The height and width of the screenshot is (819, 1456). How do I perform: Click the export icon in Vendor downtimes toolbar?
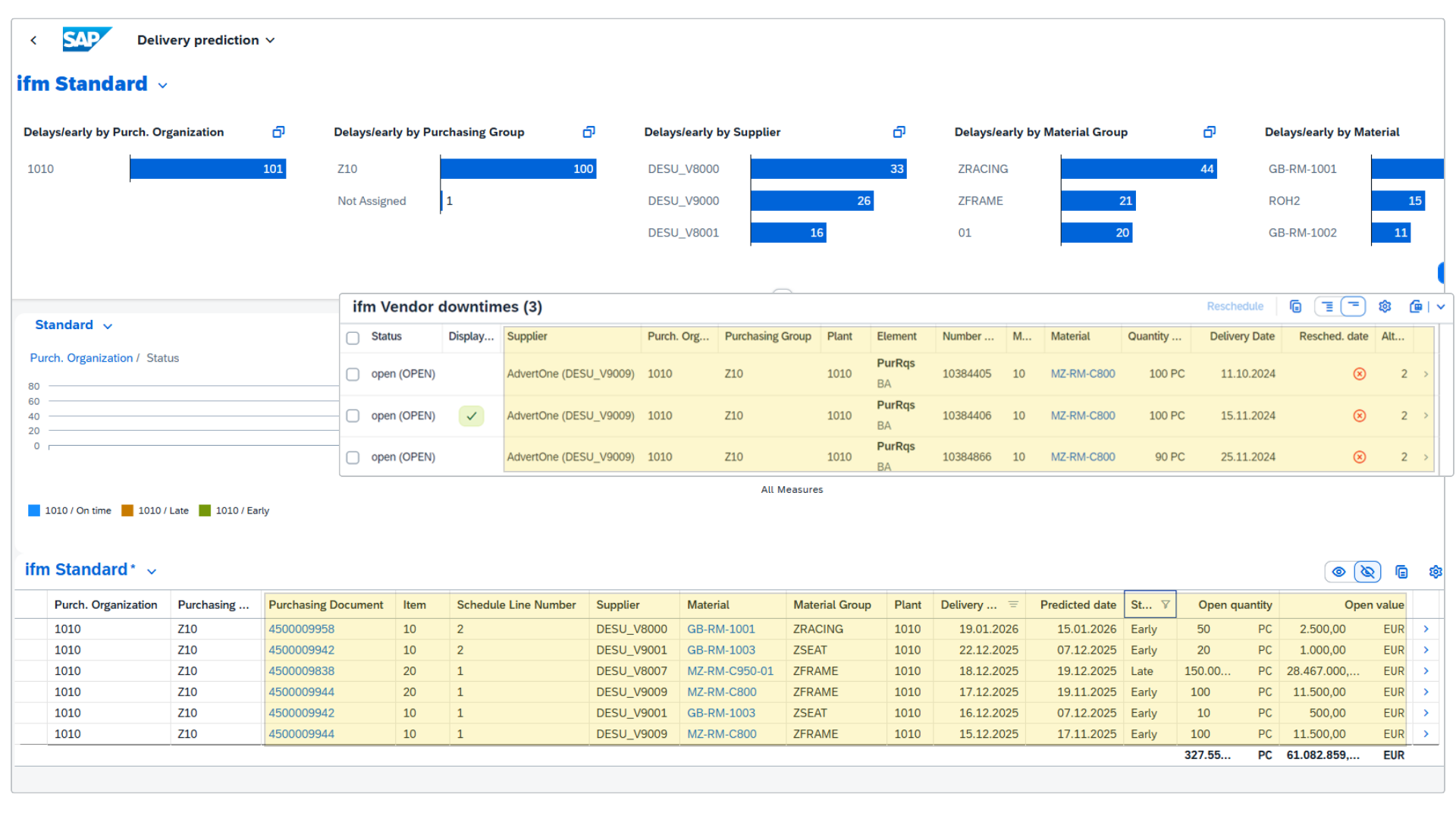(x=1415, y=306)
